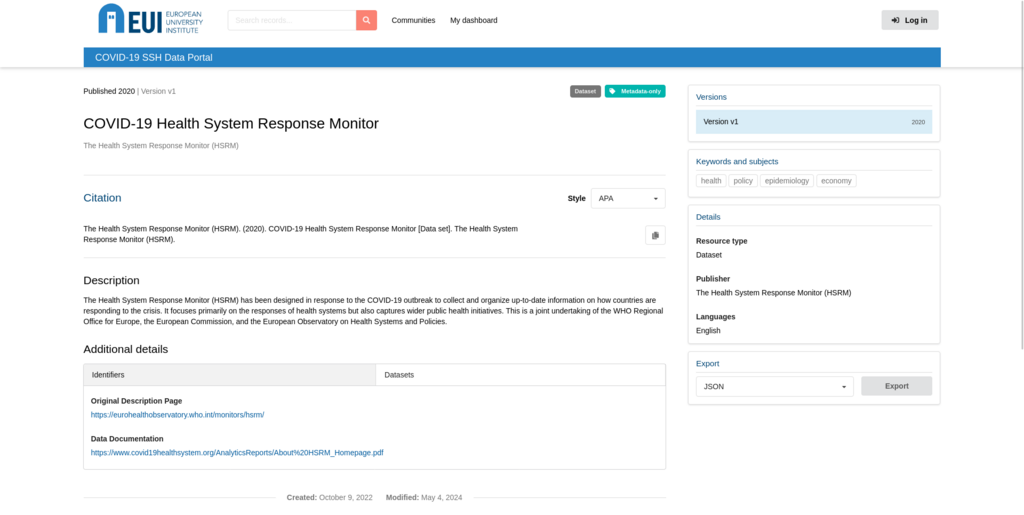Image resolution: width=1024 pixels, height=515 pixels.
Task: Click the creator name under the title
Action: (161, 146)
